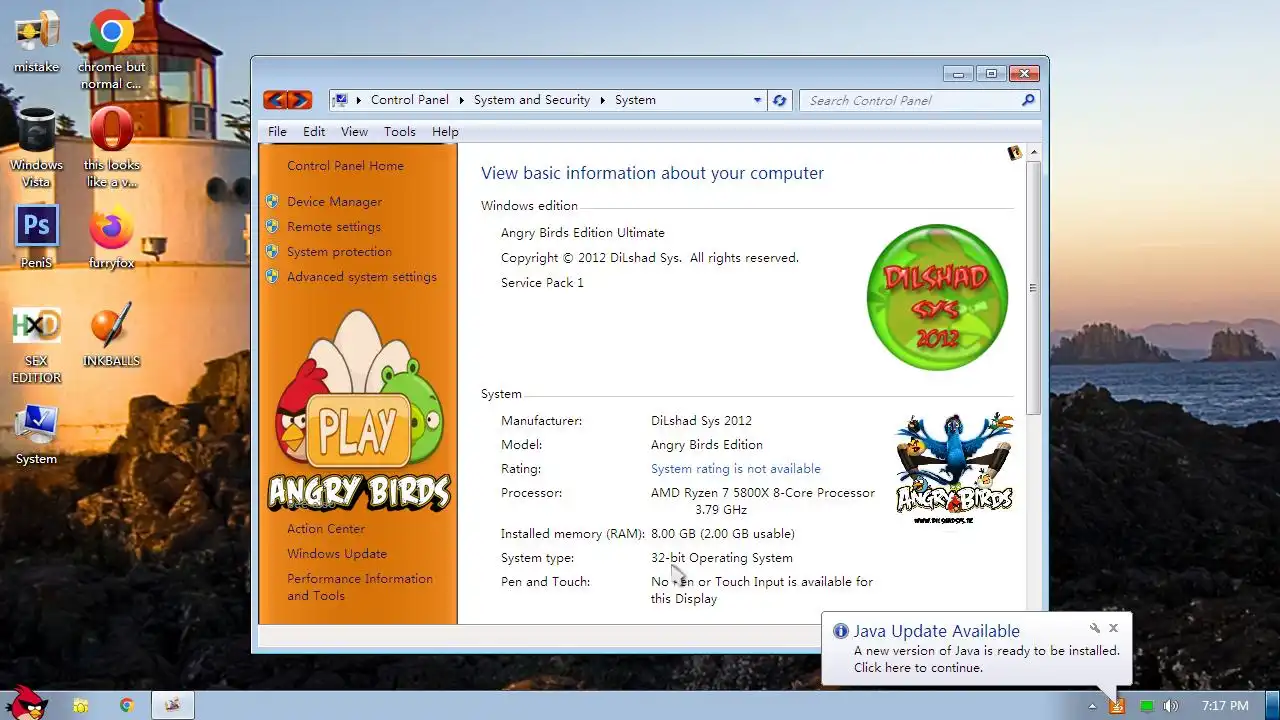Screen dimensions: 1280x720
Task: Click the green network tray icon
Action: (1146, 706)
